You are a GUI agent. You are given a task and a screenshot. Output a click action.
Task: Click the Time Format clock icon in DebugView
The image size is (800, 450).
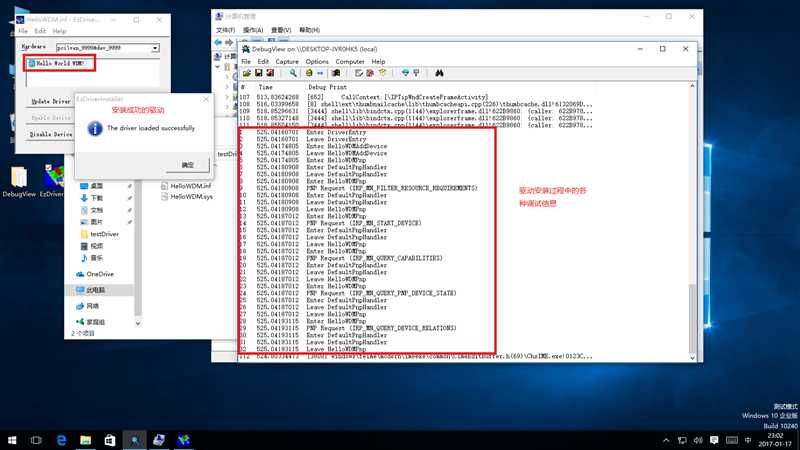click(359, 73)
